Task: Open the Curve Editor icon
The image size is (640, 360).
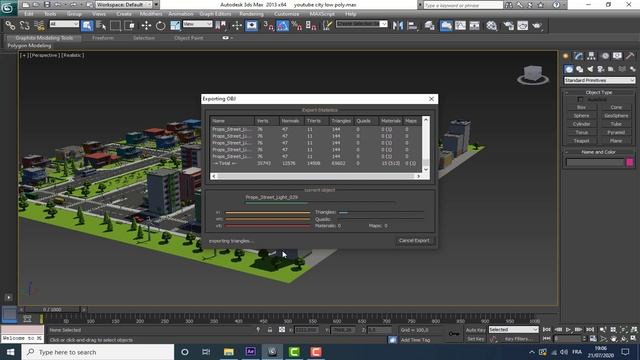Action: 460,26
